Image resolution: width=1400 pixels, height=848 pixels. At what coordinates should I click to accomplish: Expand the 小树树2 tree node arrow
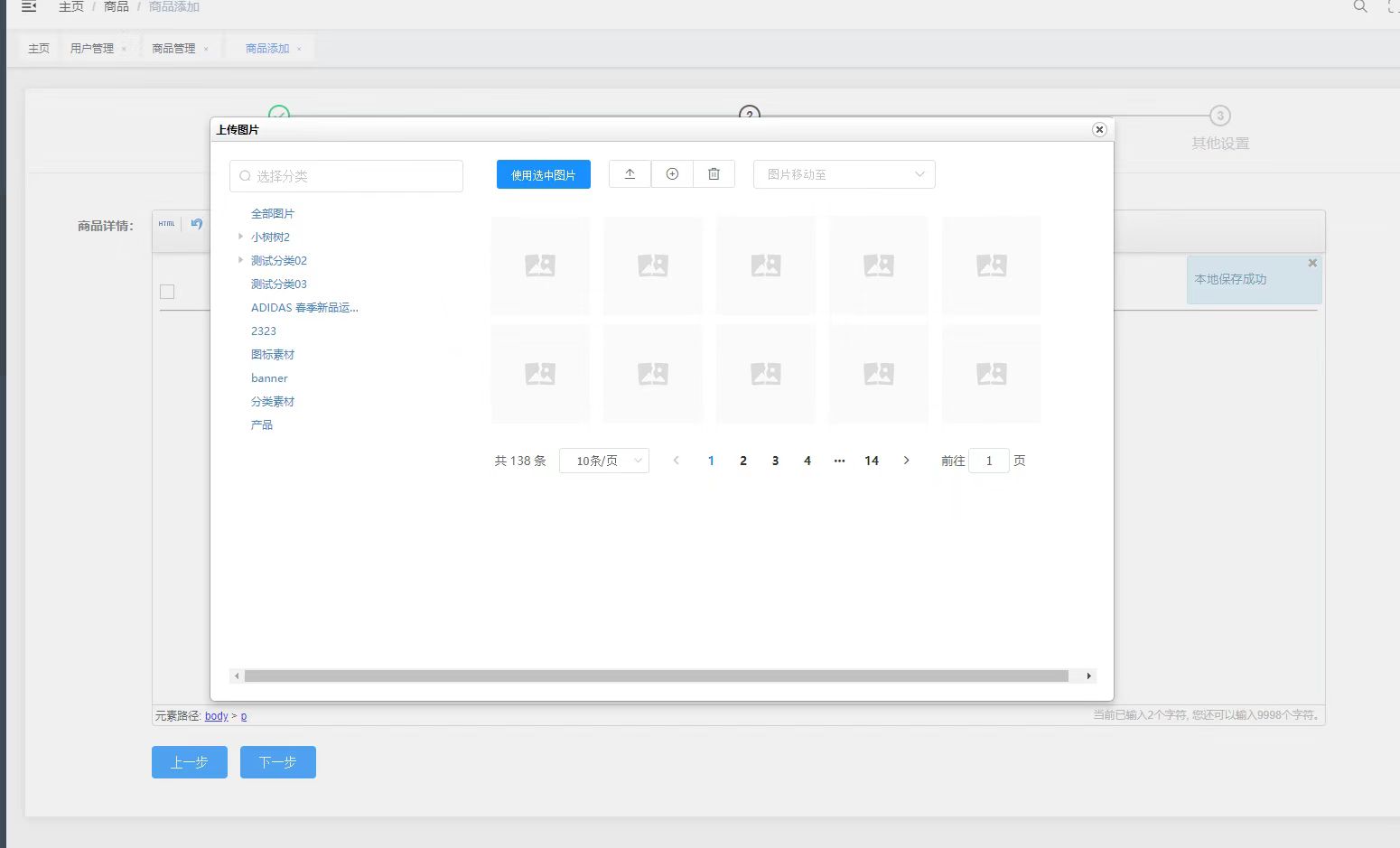pos(240,237)
